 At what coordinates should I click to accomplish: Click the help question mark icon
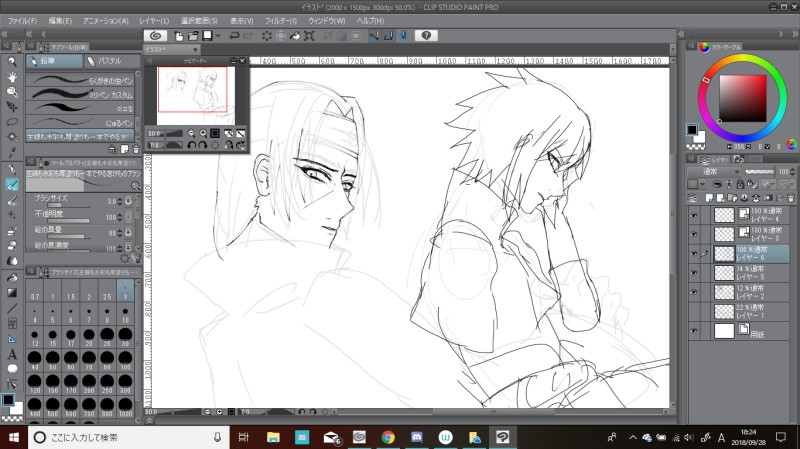[425, 35]
